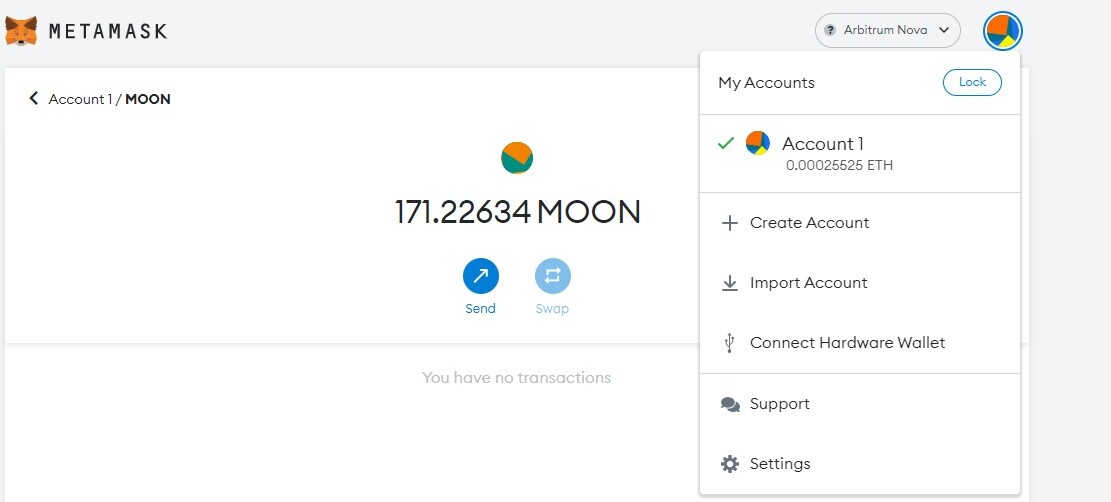Click the green checkmark beside Account 1

click(x=726, y=143)
